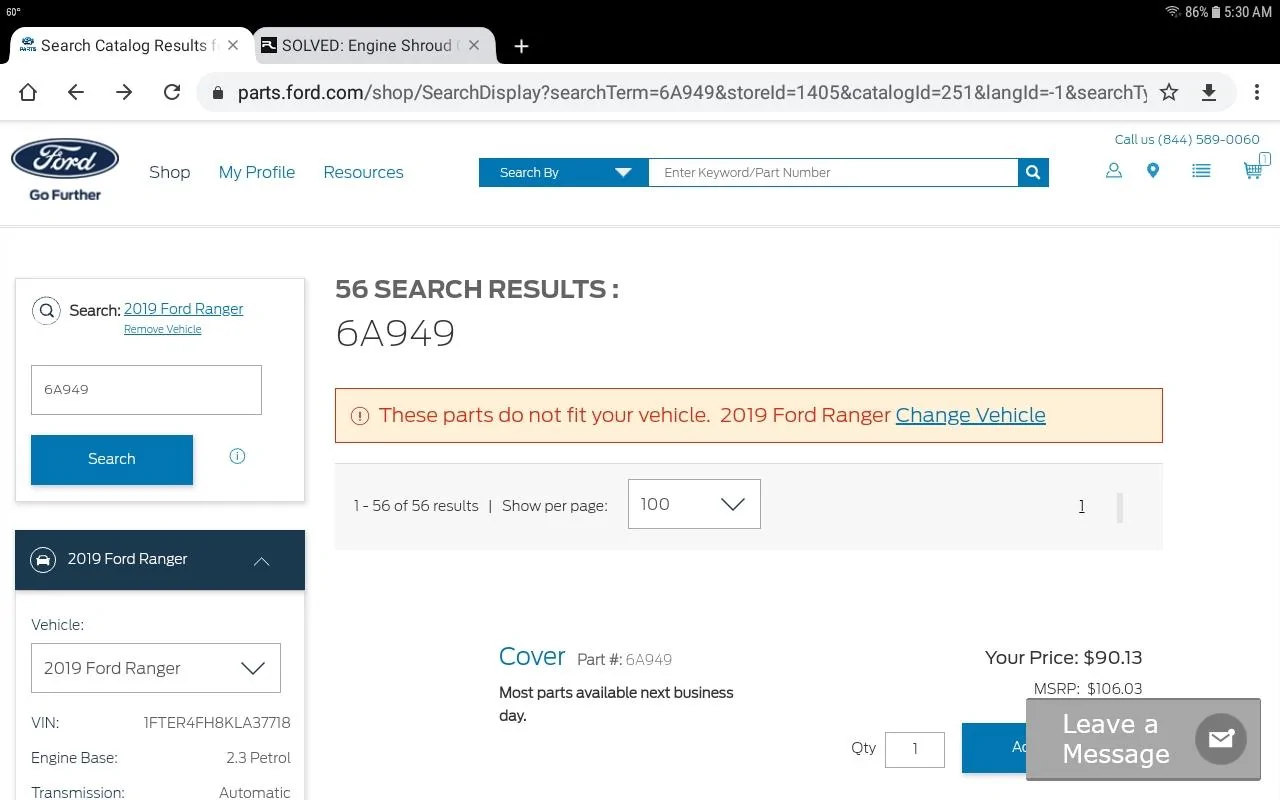Open the Shop menu
Screen dimensions: 1280x800
(x=169, y=172)
